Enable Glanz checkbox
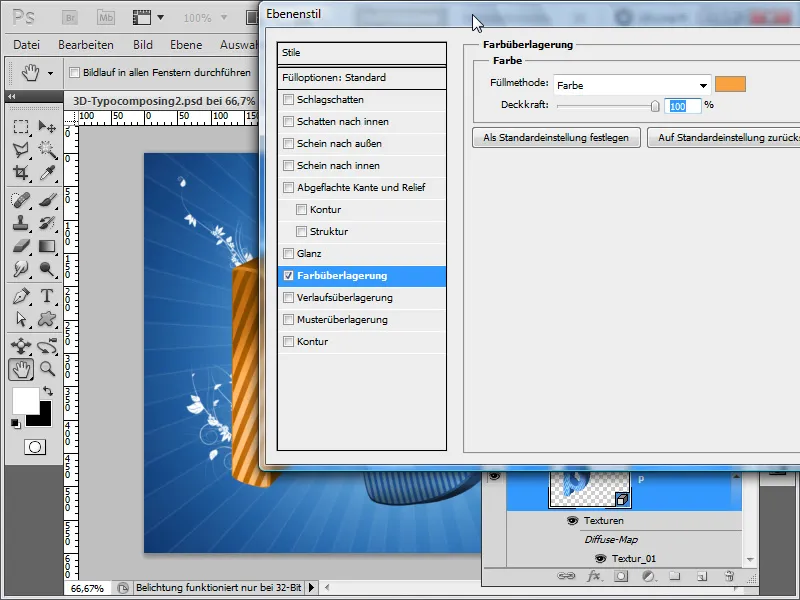Image resolution: width=800 pixels, height=600 pixels. click(x=288, y=254)
